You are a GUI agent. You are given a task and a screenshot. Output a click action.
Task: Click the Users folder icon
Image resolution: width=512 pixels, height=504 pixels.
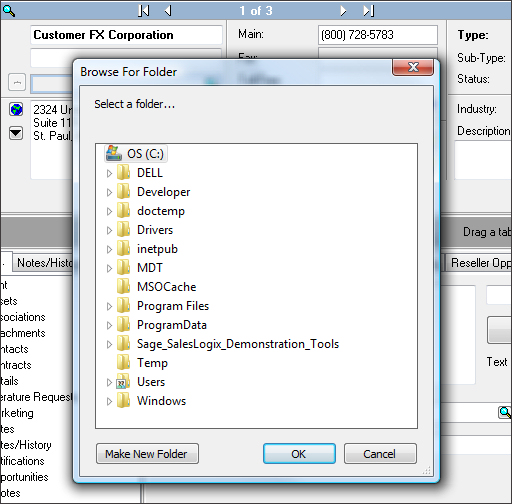[123, 382]
